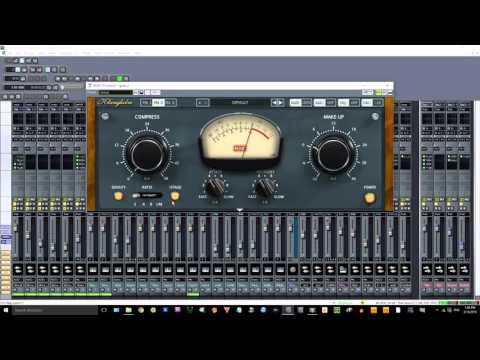The width and height of the screenshot is (480, 360).
Task: Open the Windows Start menu
Action: point(6,310)
